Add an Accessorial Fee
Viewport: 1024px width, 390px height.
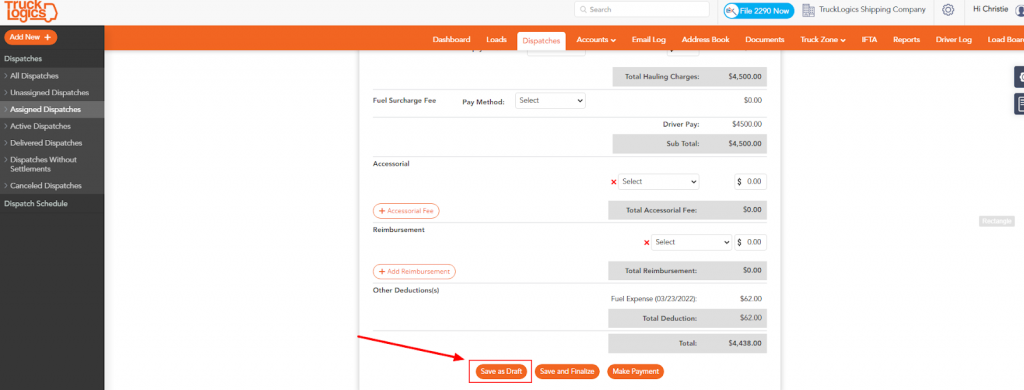coord(406,211)
